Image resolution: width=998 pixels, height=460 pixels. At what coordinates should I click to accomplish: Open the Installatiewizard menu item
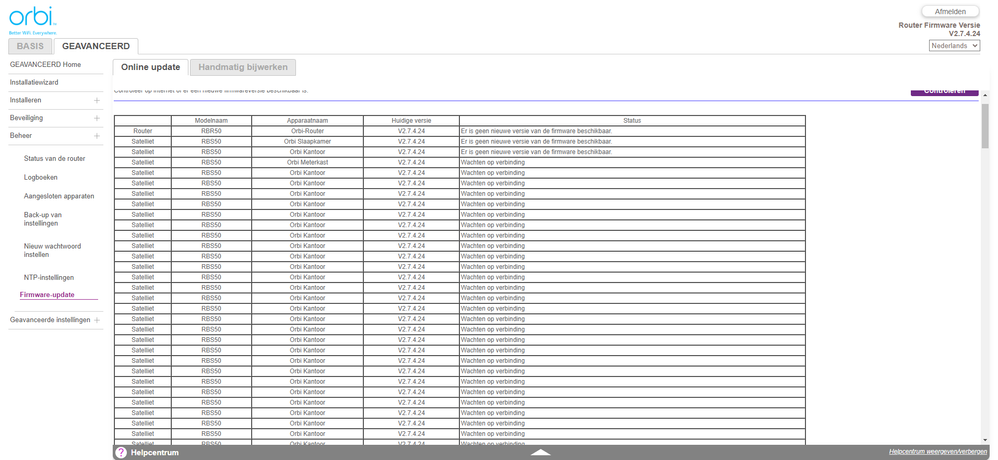34,83
